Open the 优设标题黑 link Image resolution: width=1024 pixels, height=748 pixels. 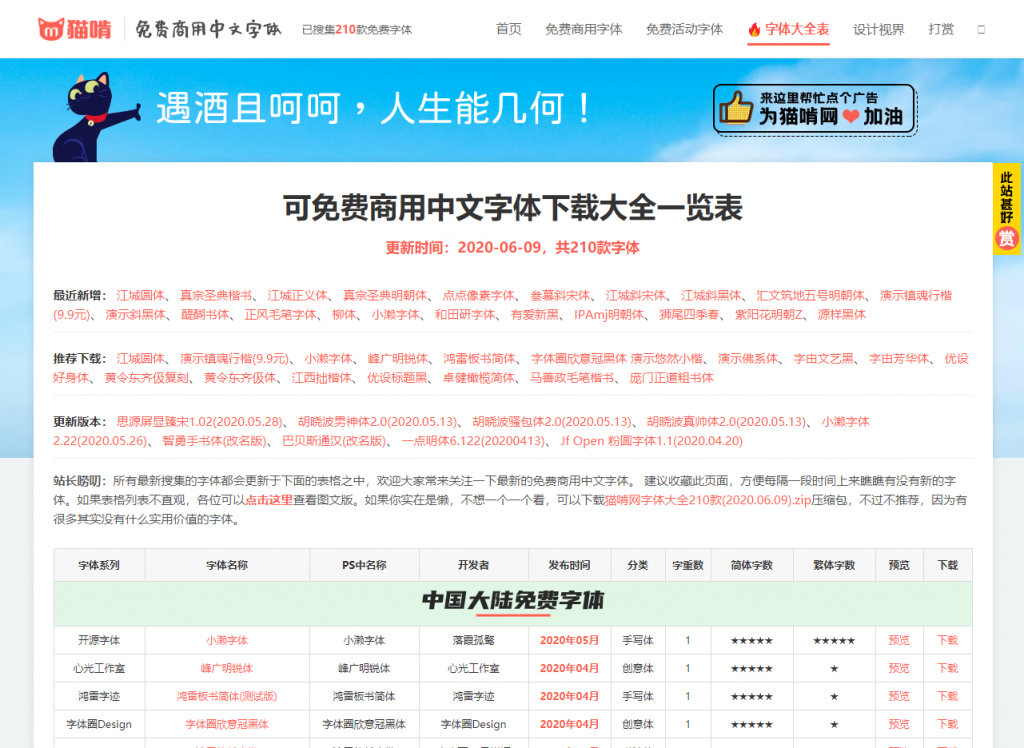pyautogui.click(x=397, y=378)
